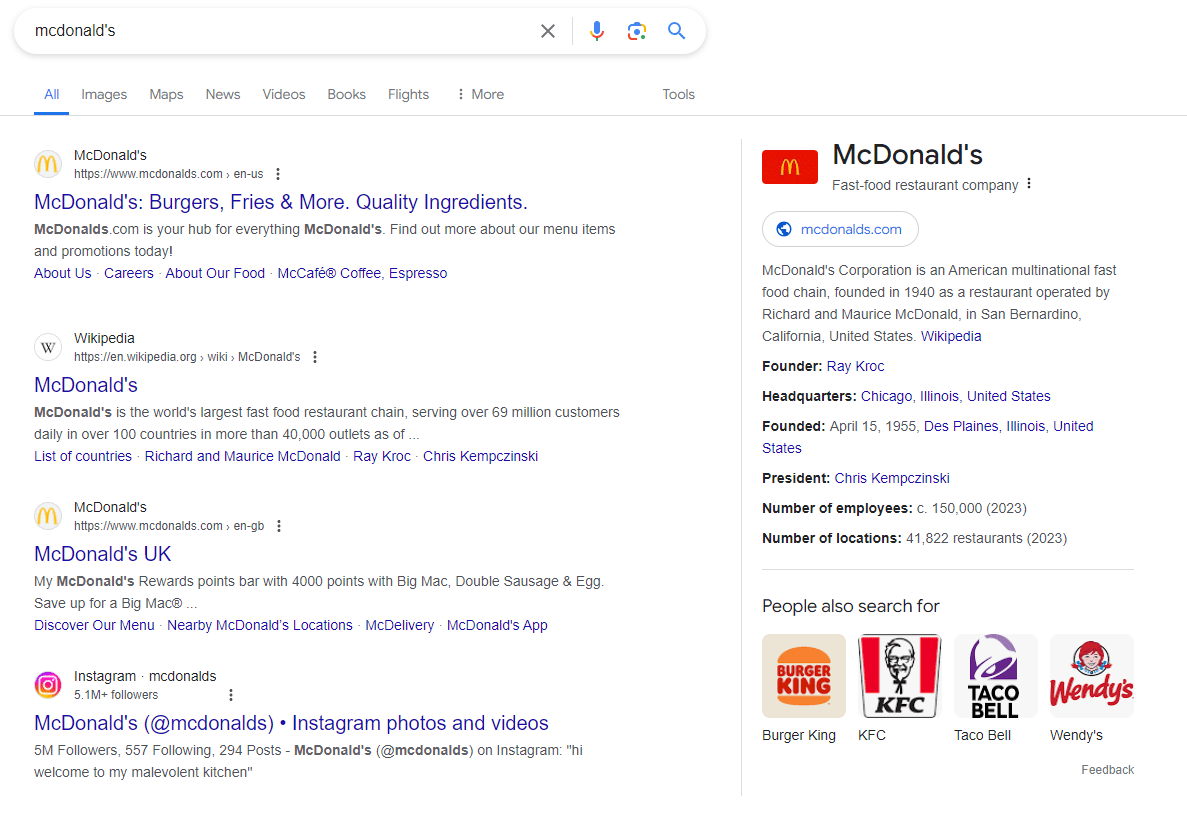Expand the More search categories menu
The width and height of the screenshot is (1187, 814).
(480, 95)
